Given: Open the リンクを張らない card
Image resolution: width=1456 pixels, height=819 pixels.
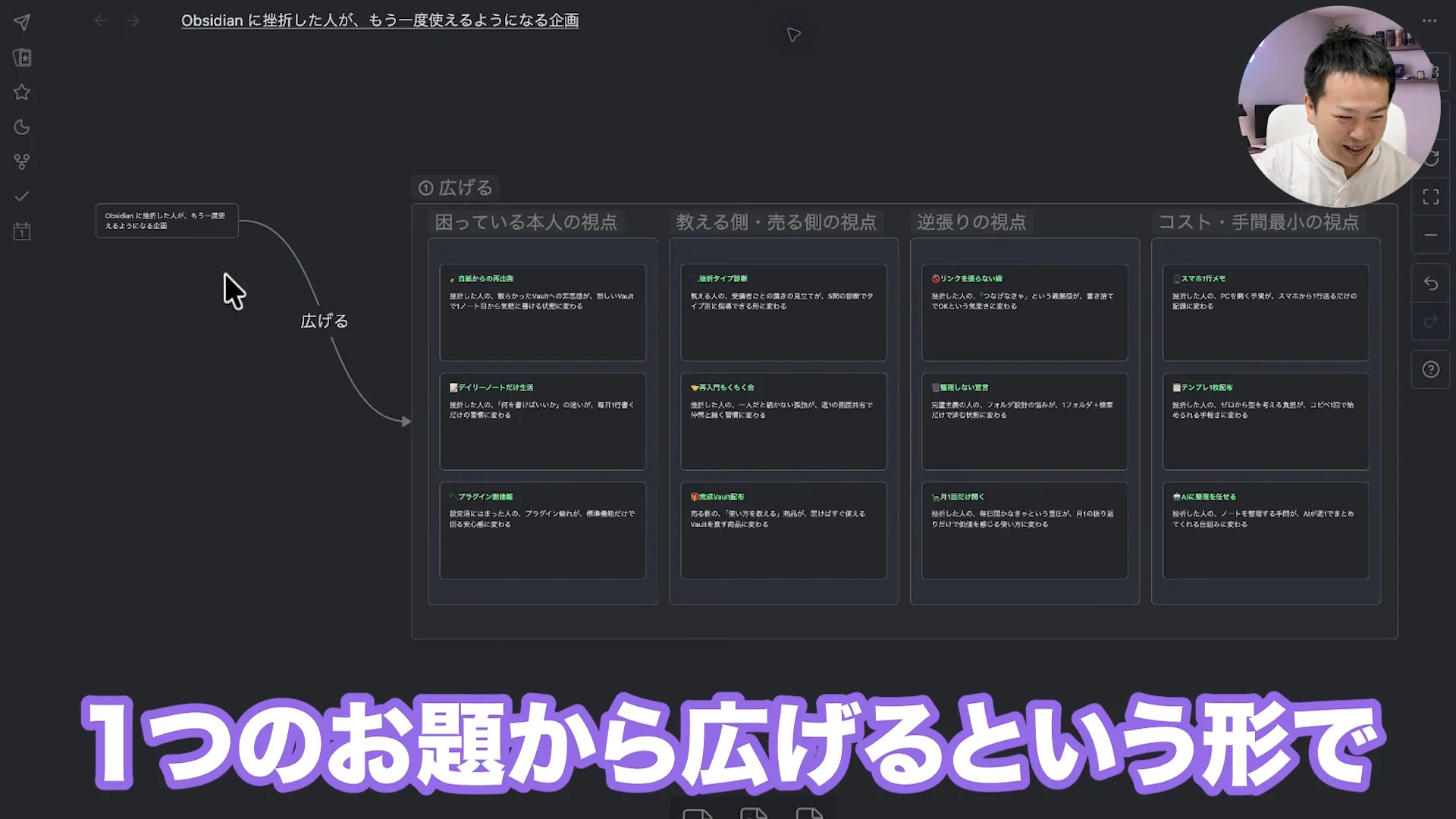Looking at the screenshot, I should 1025,312.
